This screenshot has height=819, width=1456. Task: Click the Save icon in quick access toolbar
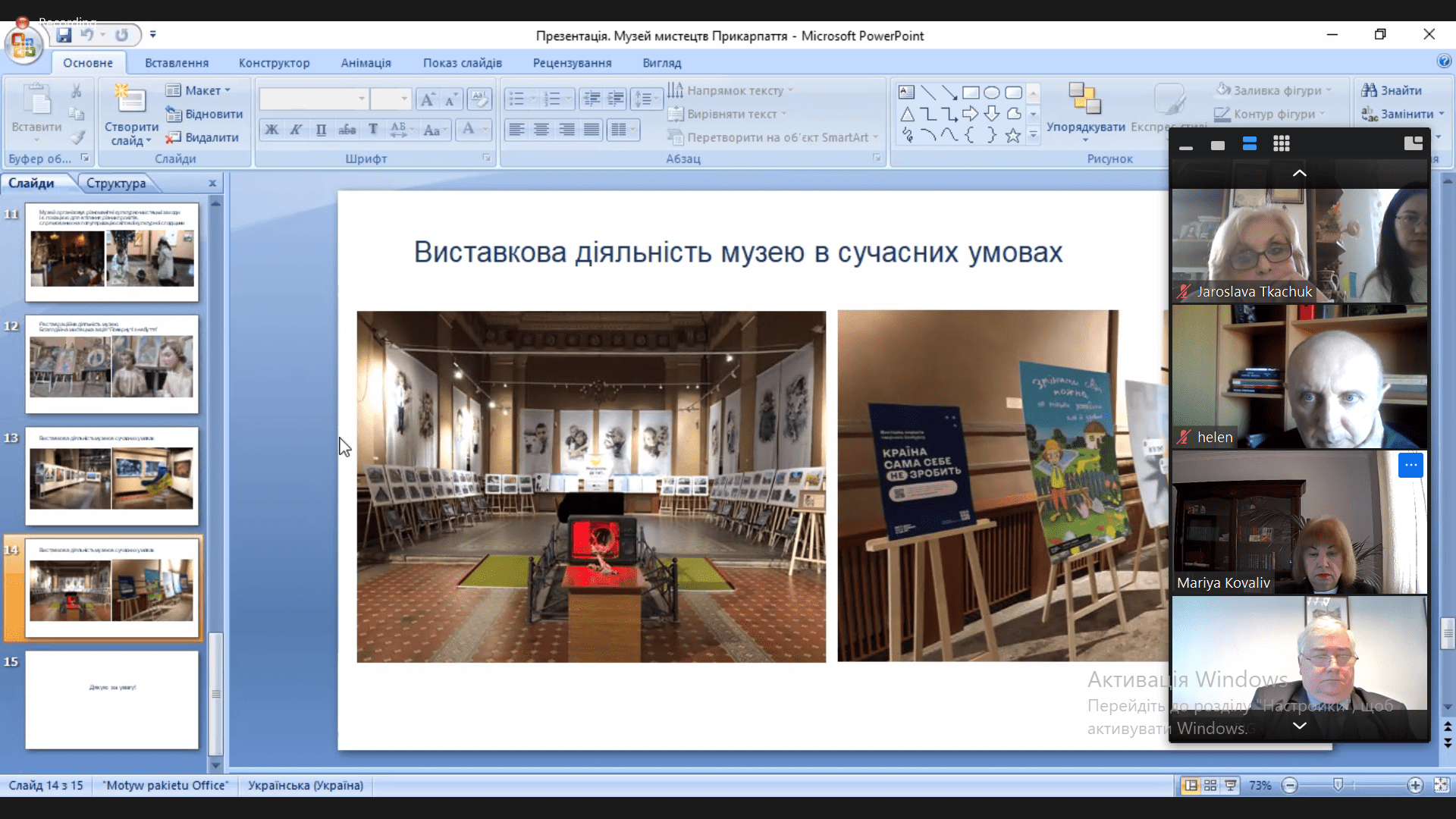click(x=64, y=35)
